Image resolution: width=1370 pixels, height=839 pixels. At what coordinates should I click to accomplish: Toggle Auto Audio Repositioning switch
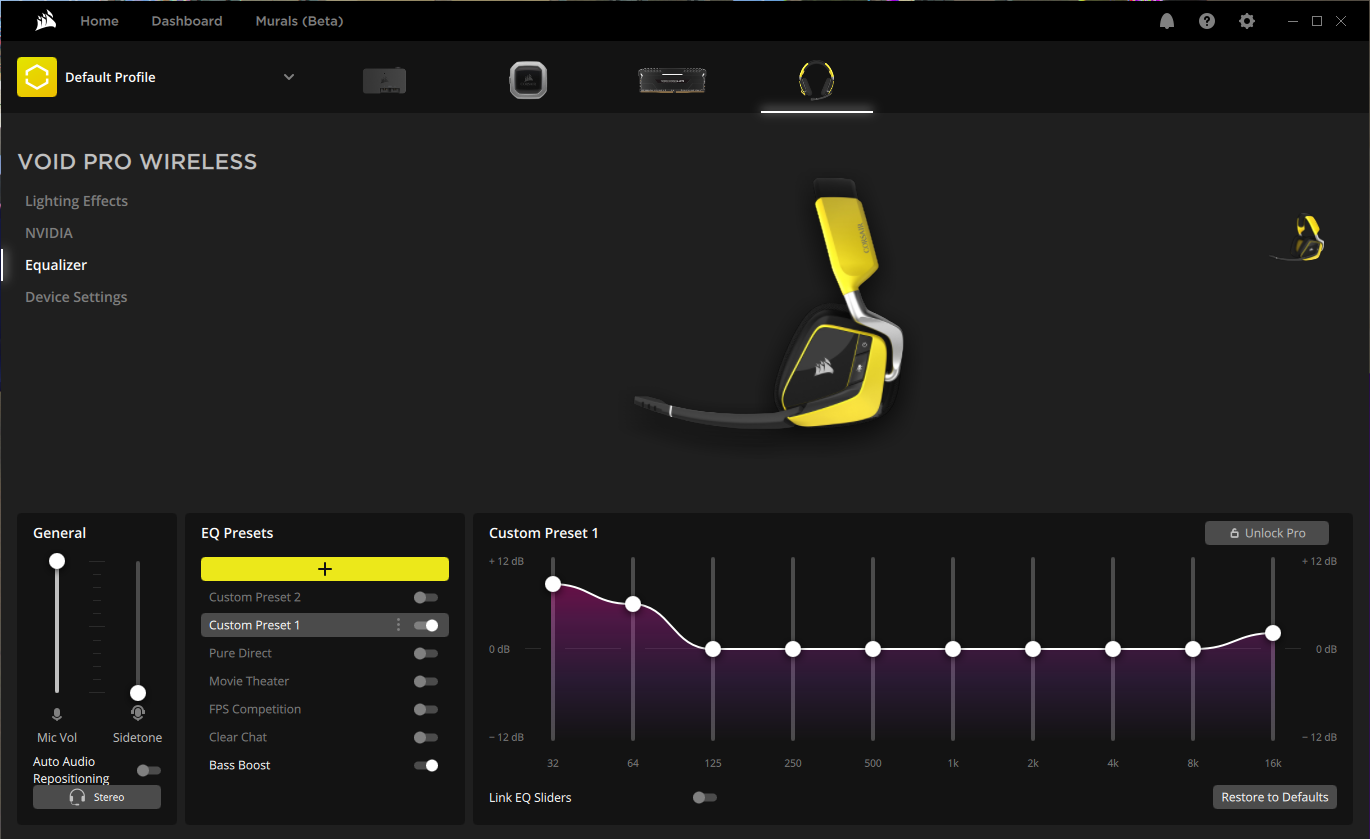149,770
